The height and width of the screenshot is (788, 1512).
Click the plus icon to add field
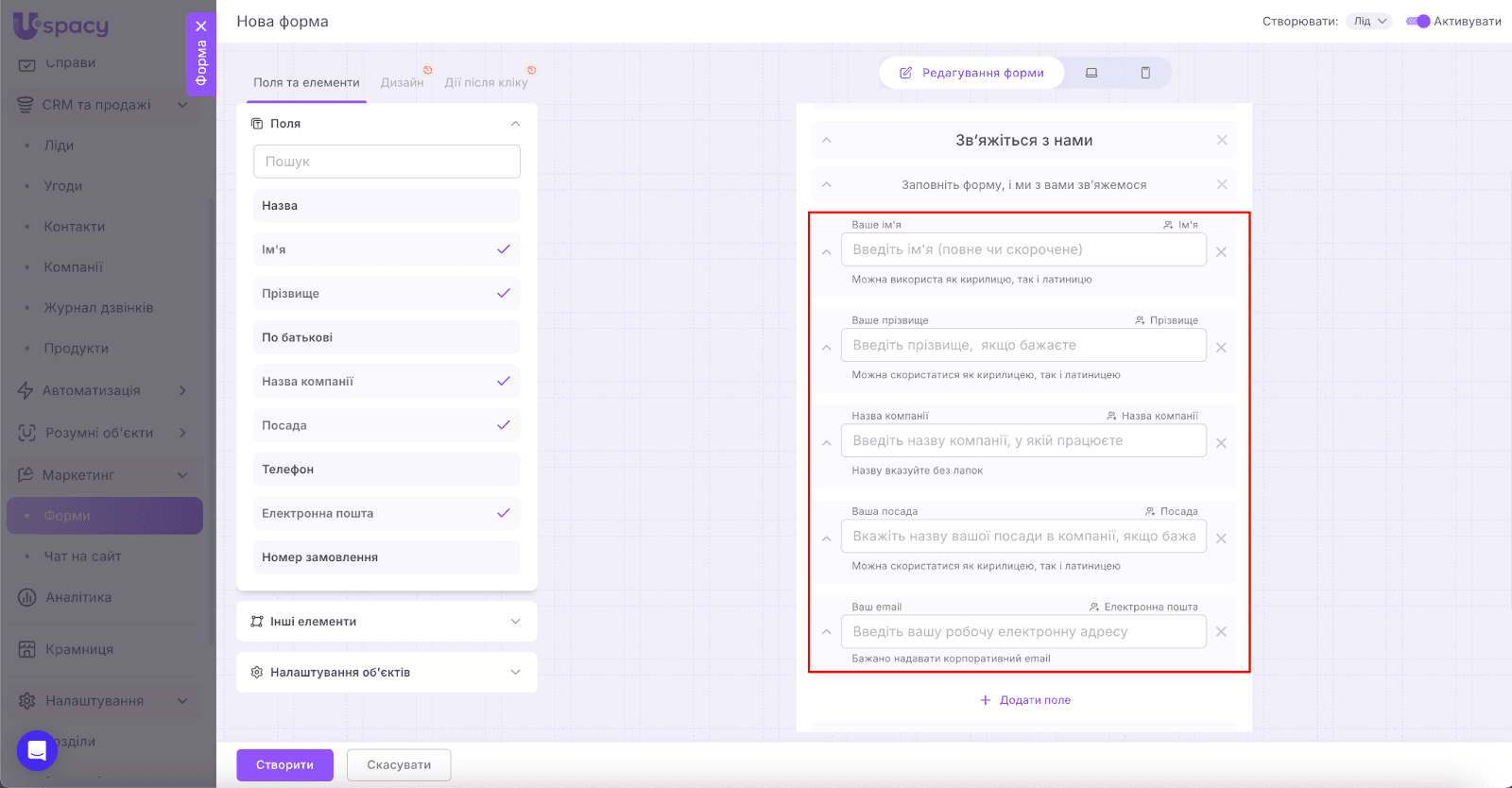pyautogui.click(x=986, y=700)
